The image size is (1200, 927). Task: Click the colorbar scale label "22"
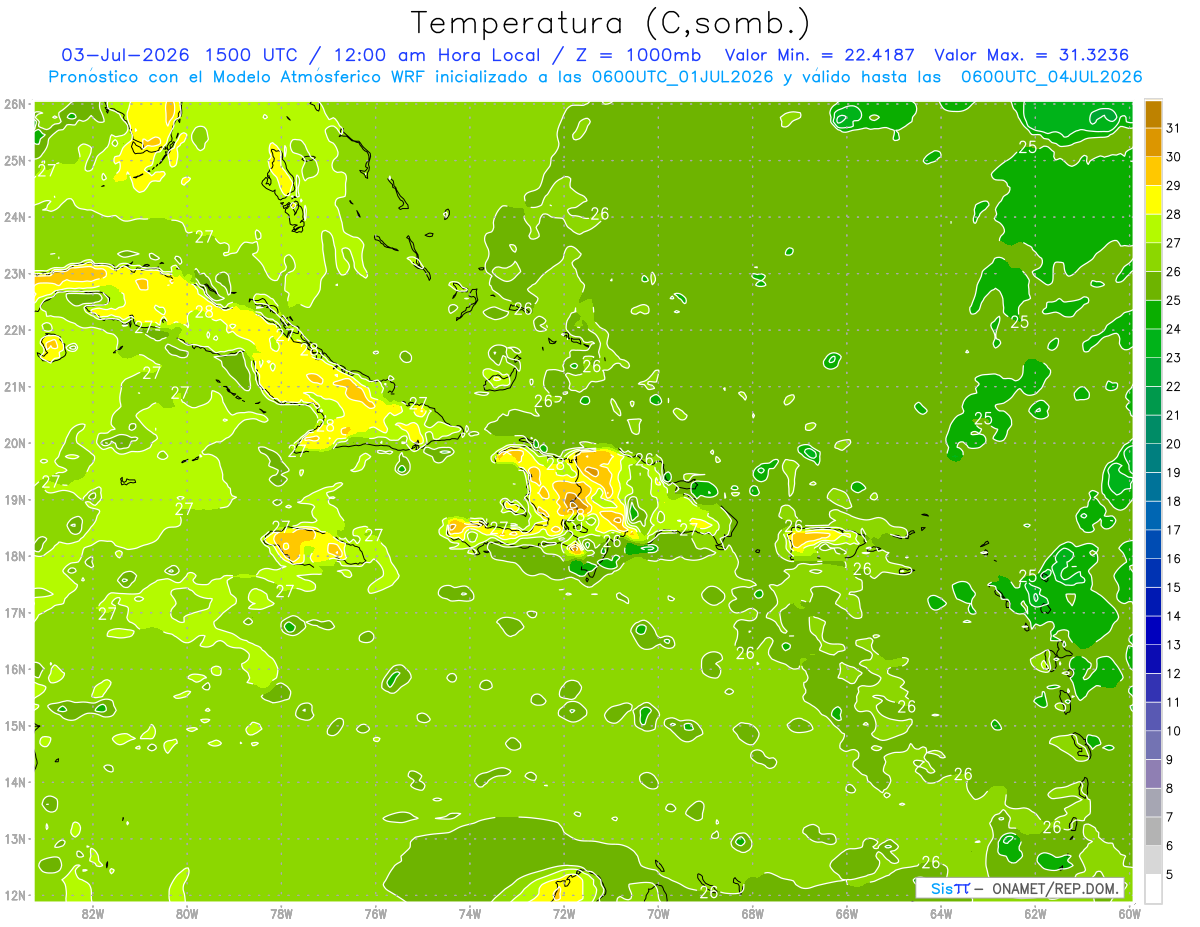coord(1173,387)
